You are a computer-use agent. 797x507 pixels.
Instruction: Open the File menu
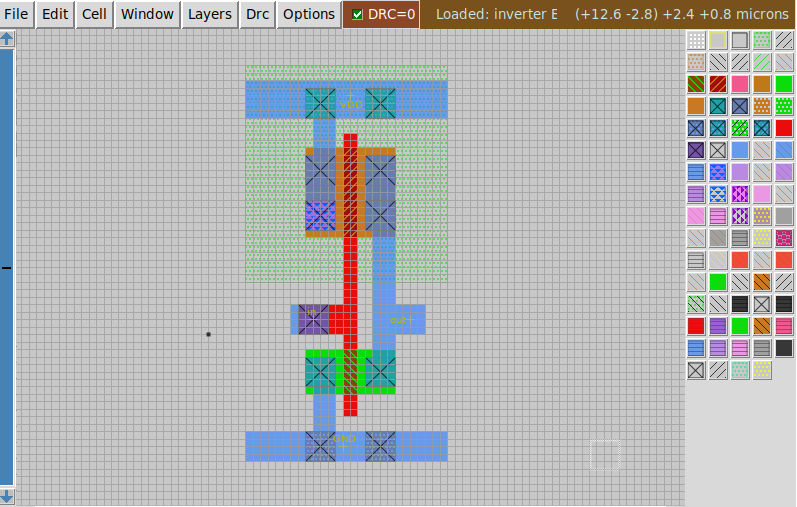[x=16, y=14]
